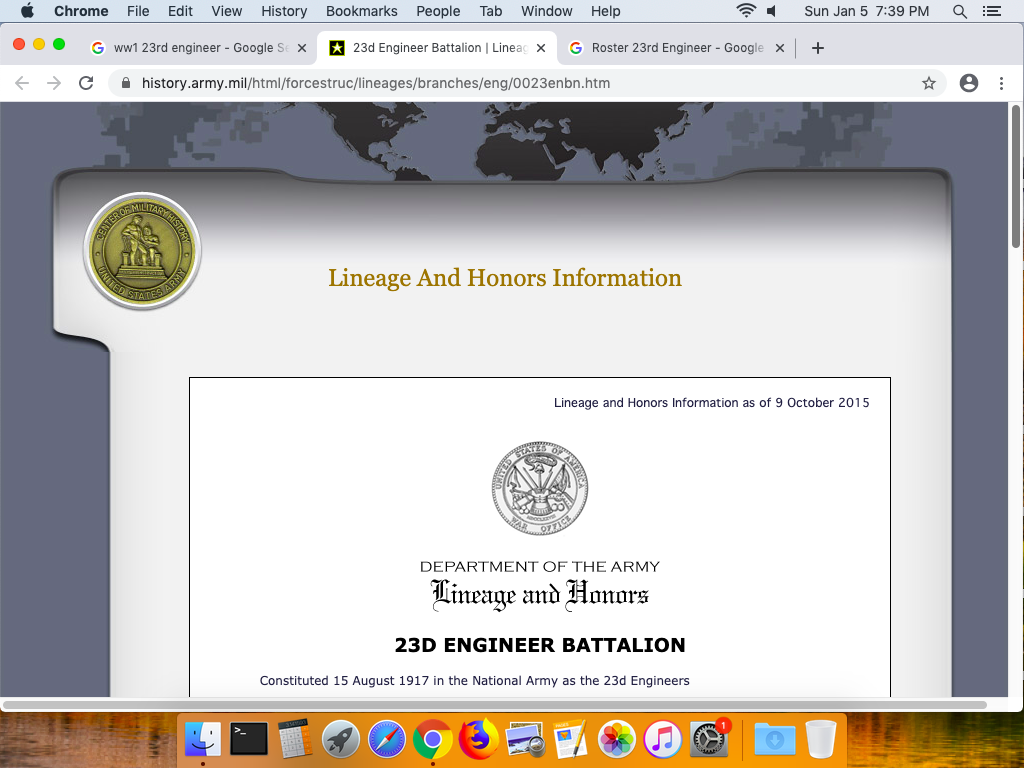Open the History menu in the menu bar
The width and height of the screenshot is (1024, 768).
click(x=284, y=11)
